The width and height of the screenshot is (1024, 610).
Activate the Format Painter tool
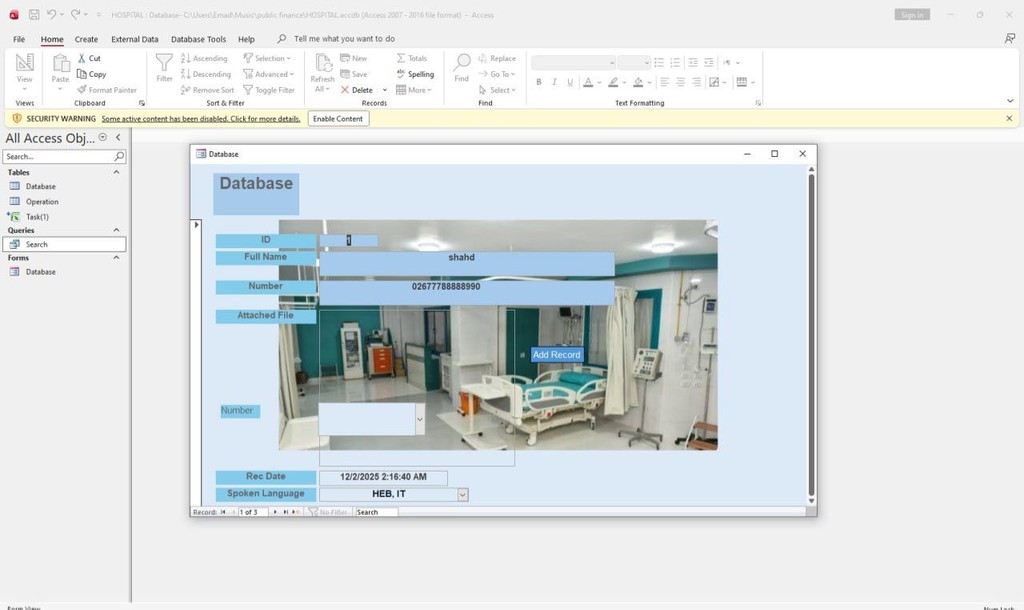(x=107, y=89)
